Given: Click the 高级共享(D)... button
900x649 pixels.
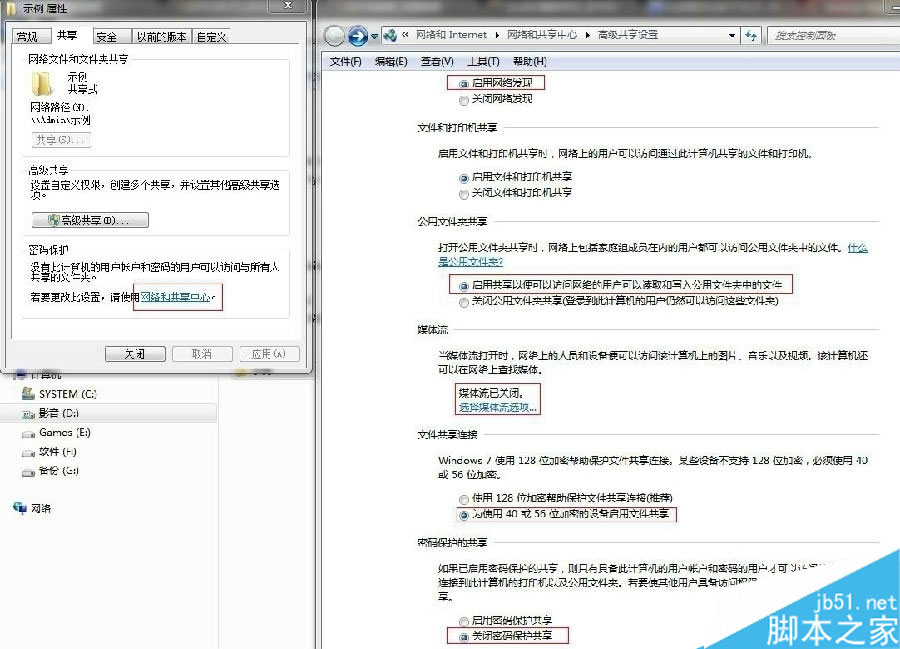Looking at the screenshot, I should point(89,220).
